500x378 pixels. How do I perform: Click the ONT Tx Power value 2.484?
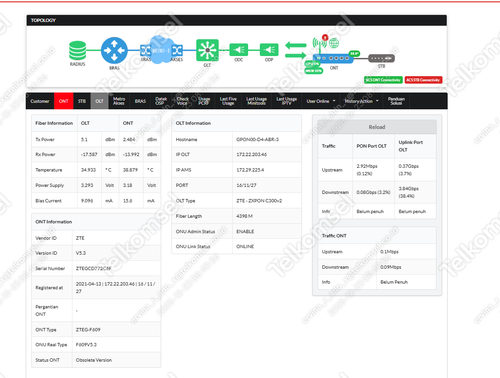[129, 139]
